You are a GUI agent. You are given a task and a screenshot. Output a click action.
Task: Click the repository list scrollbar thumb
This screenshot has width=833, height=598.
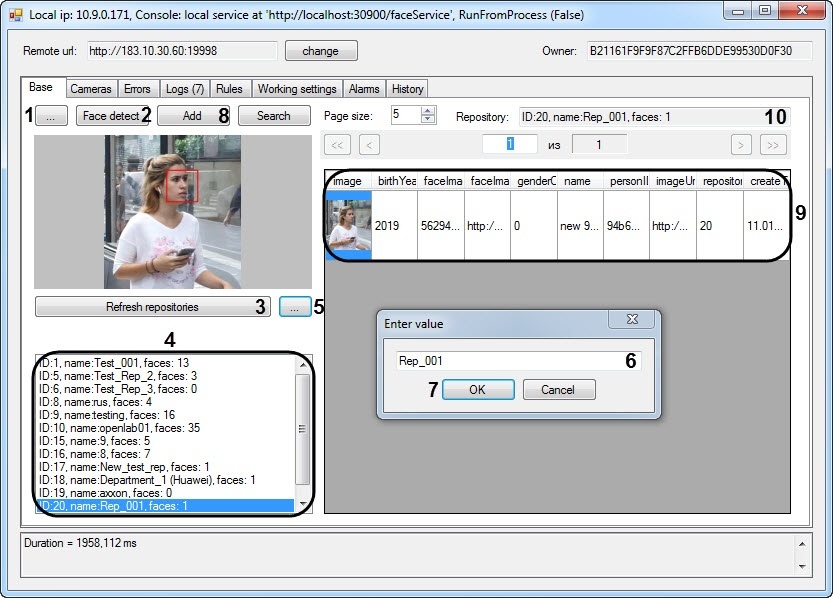pos(303,429)
